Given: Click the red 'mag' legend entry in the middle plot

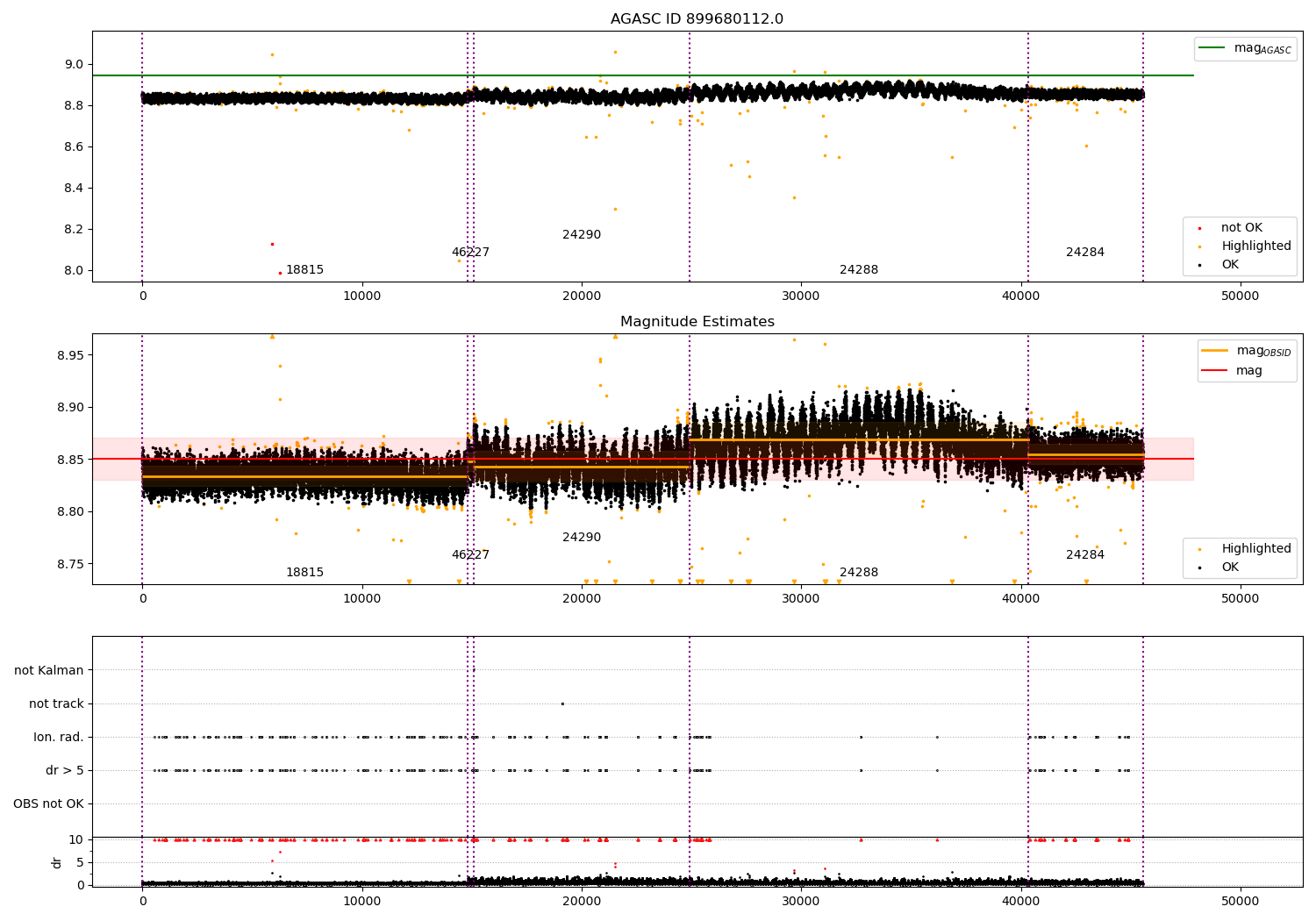Looking at the screenshot, I should [x=1232, y=371].
